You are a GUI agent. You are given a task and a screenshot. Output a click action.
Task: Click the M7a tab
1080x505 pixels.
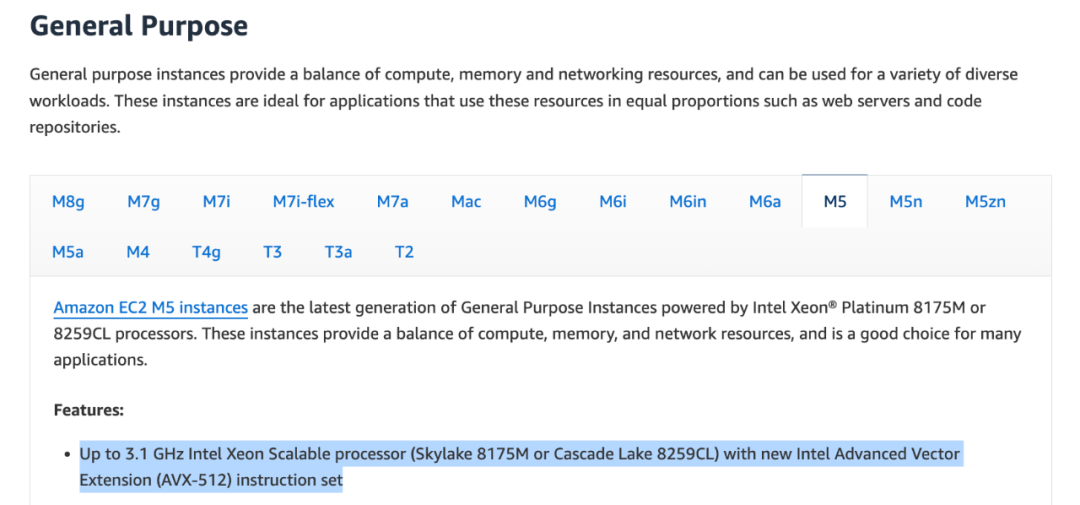coord(392,202)
